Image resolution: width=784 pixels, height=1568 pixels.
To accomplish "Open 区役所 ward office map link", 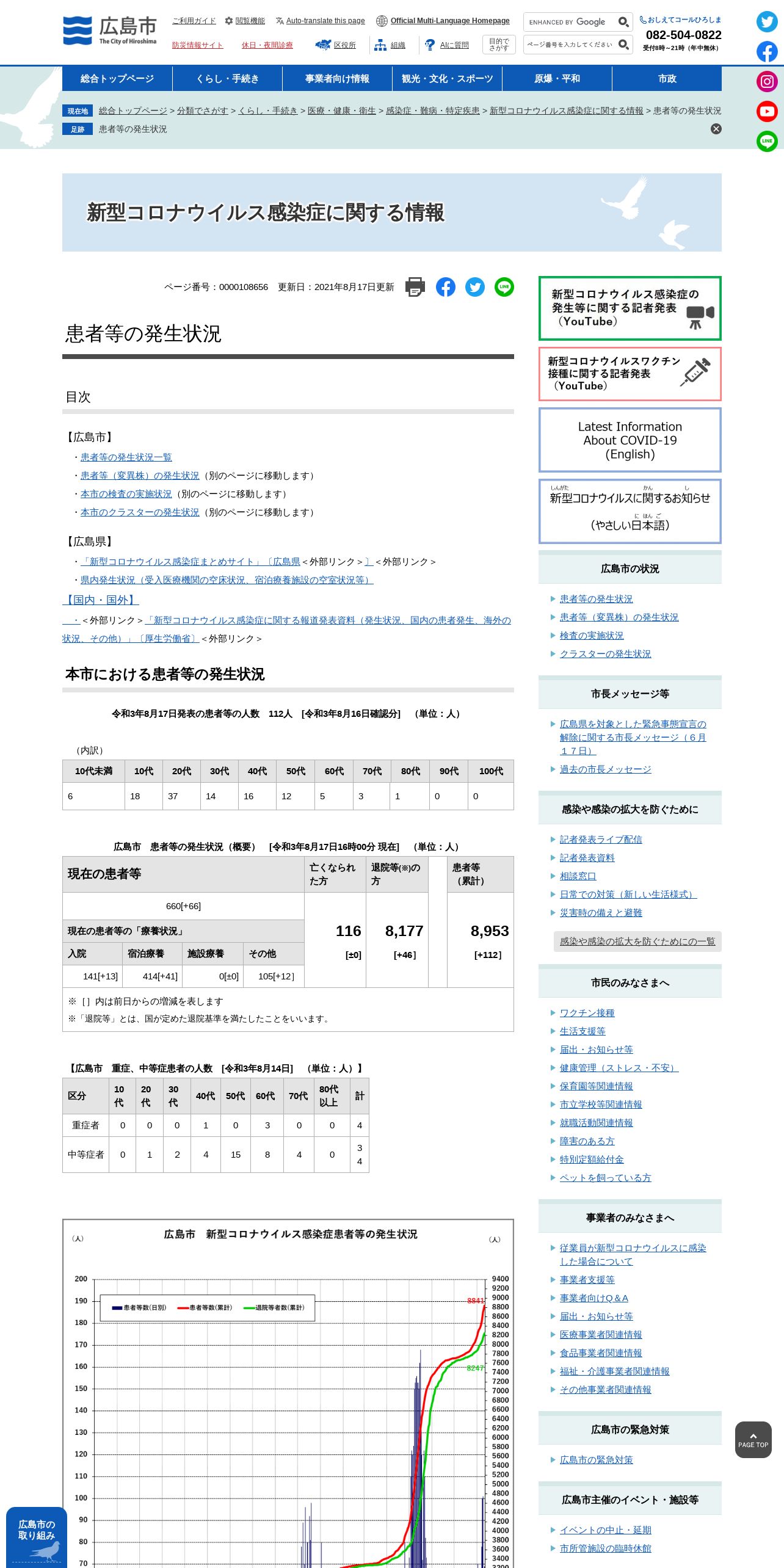I will point(335,45).
